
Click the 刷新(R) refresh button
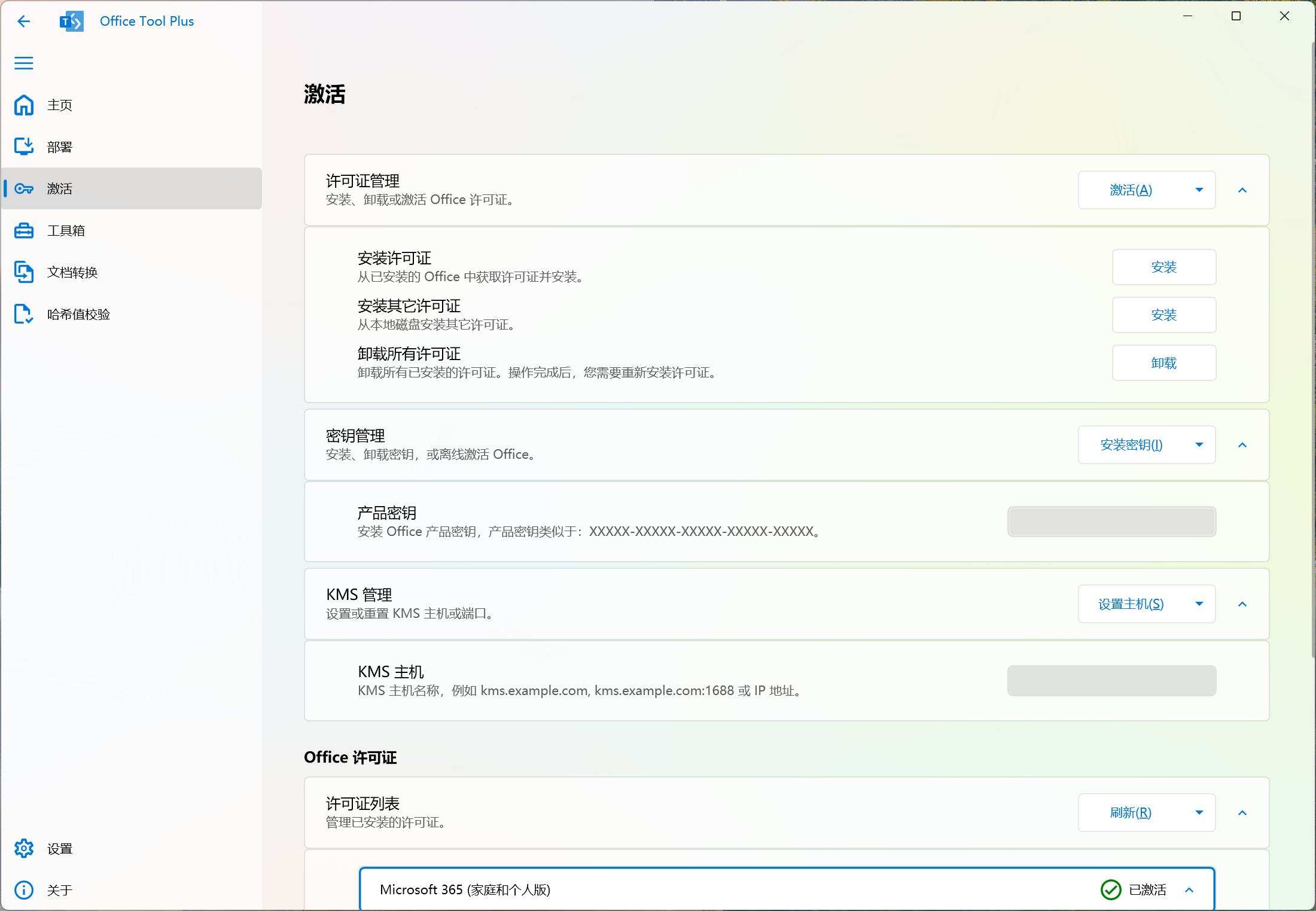[1130, 813]
